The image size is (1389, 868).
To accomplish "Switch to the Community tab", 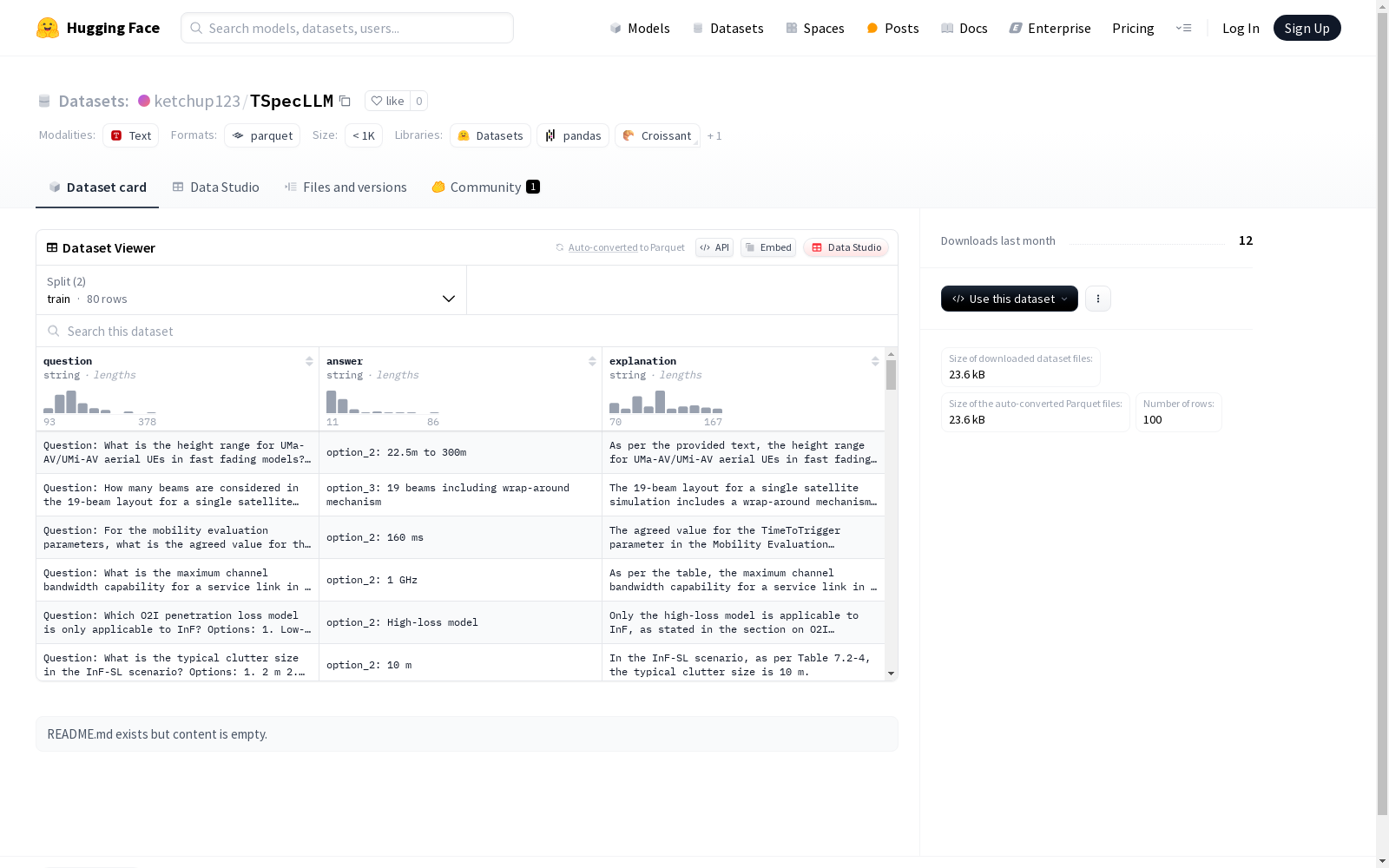I will pyautogui.click(x=486, y=187).
